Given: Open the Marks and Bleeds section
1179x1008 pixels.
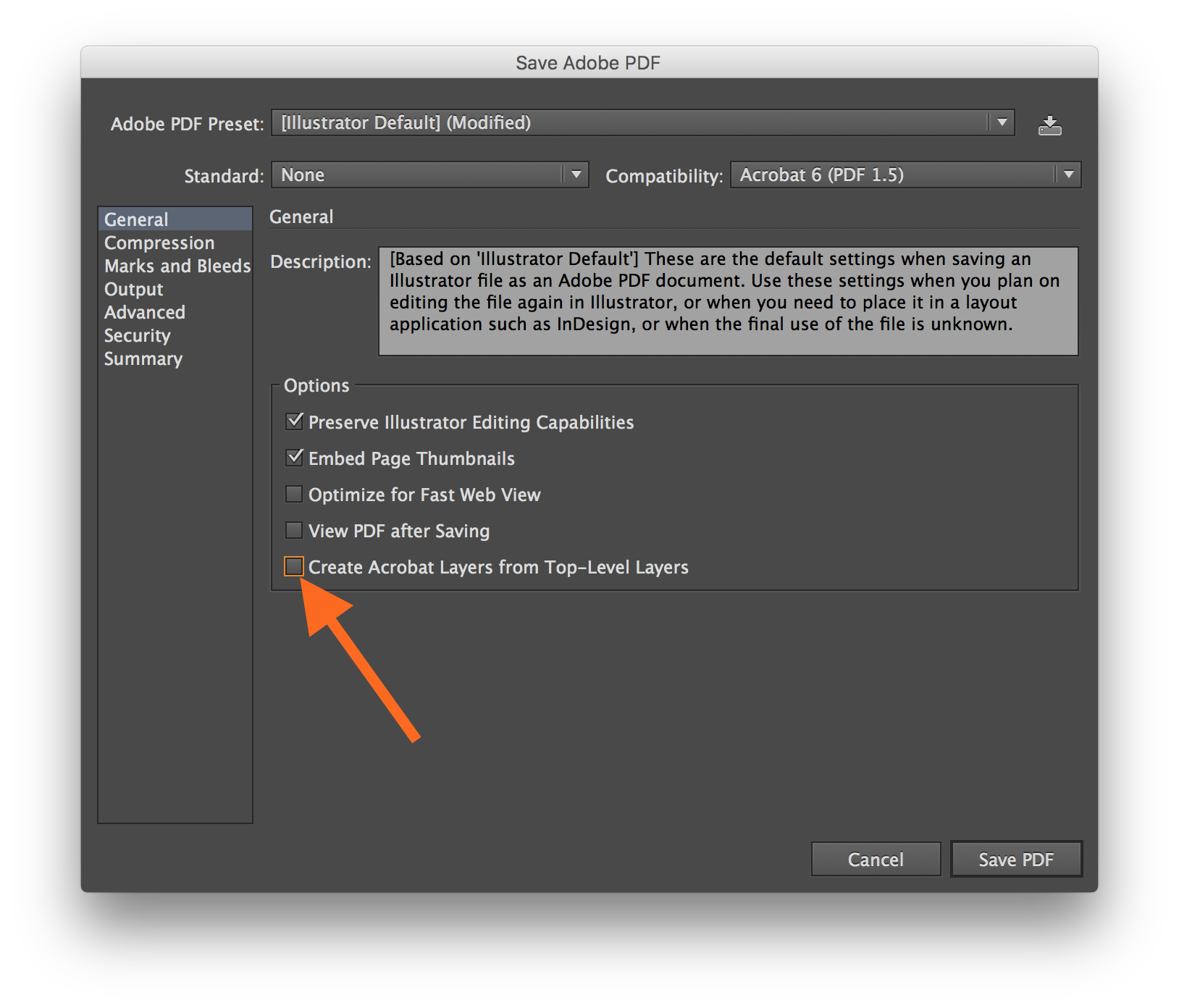Looking at the screenshot, I should tap(177, 266).
